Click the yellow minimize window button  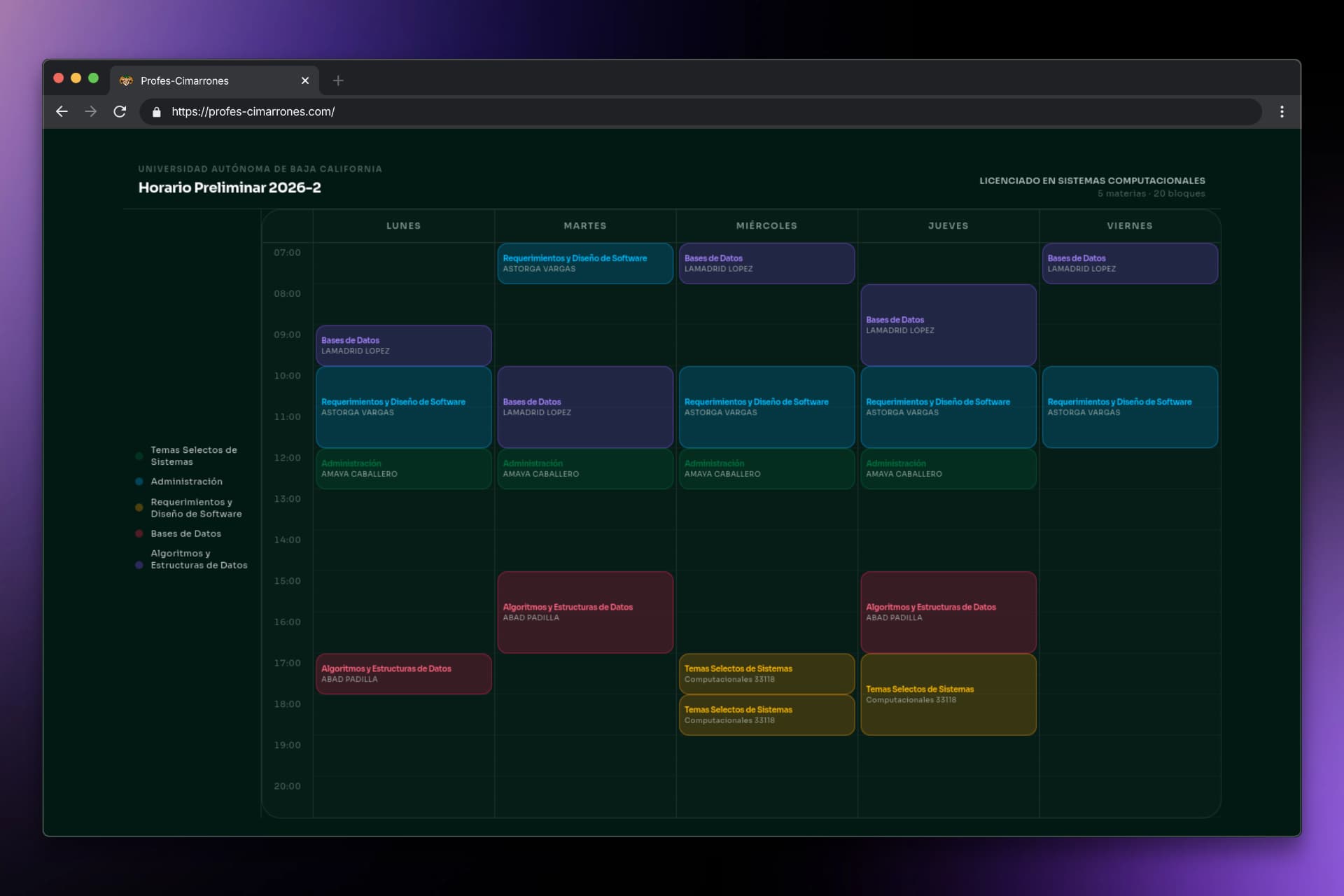coord(76,78)
